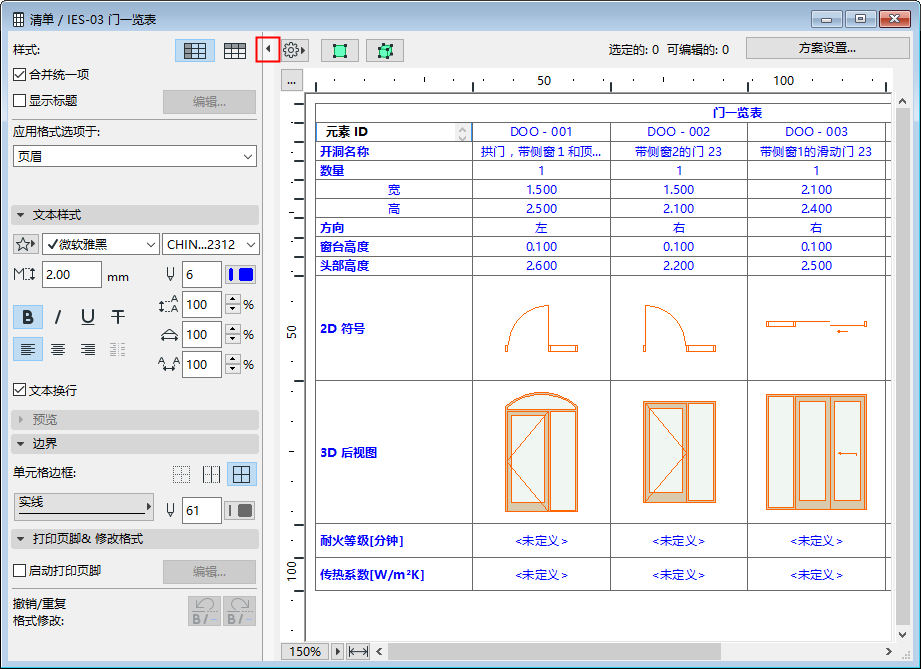The height and width of the screenshot is (669, 921).
Task: Open the zoom options arrow next to 150%
Action: (x=337, y=651)
